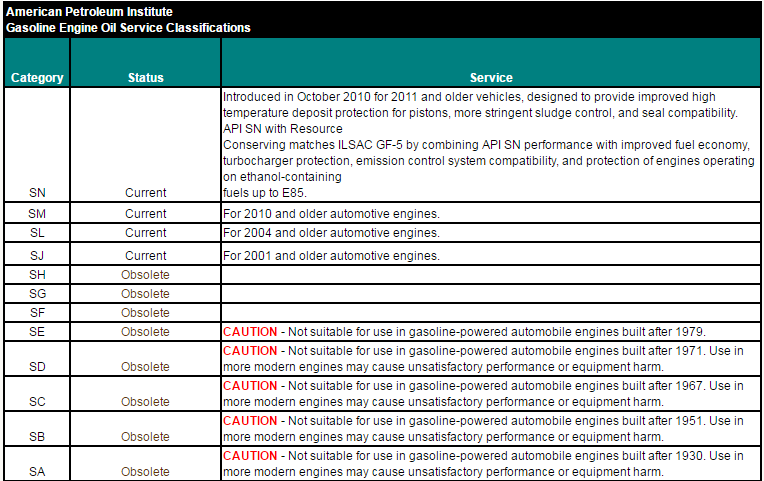Click the Category column header
Screen dimensions: 764x481
pos(37,78)
